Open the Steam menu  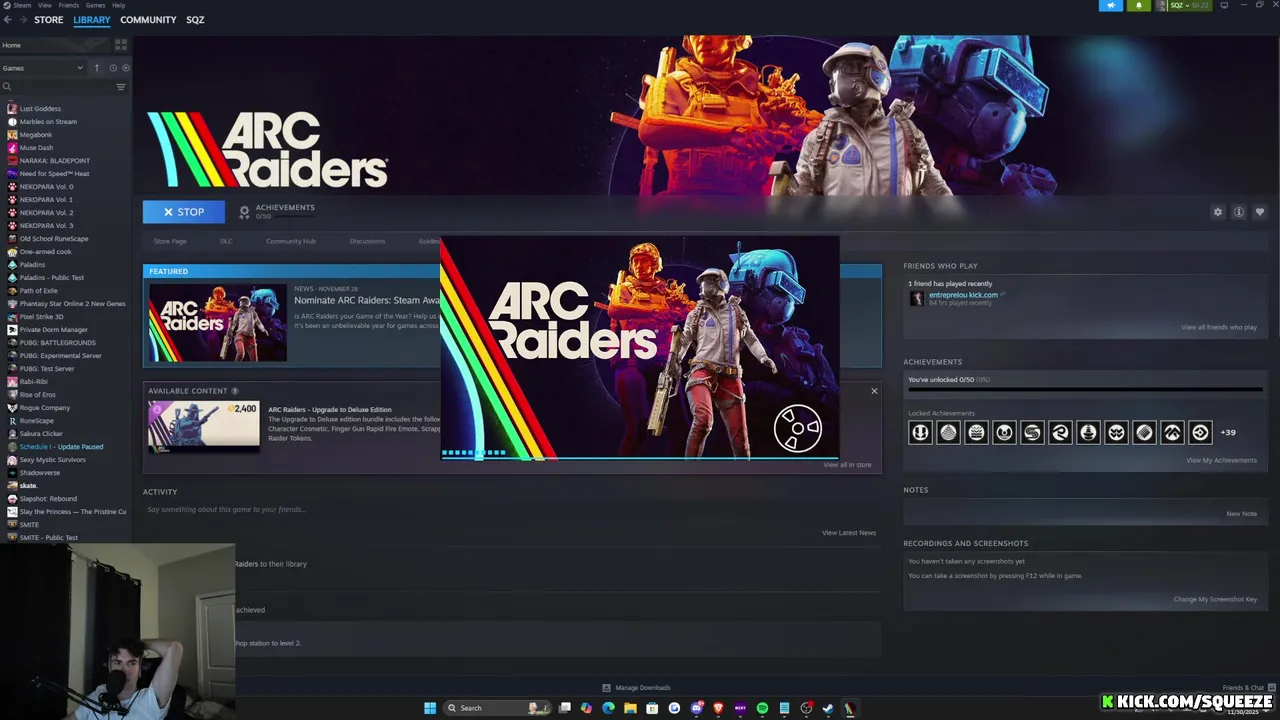[21, 5]
